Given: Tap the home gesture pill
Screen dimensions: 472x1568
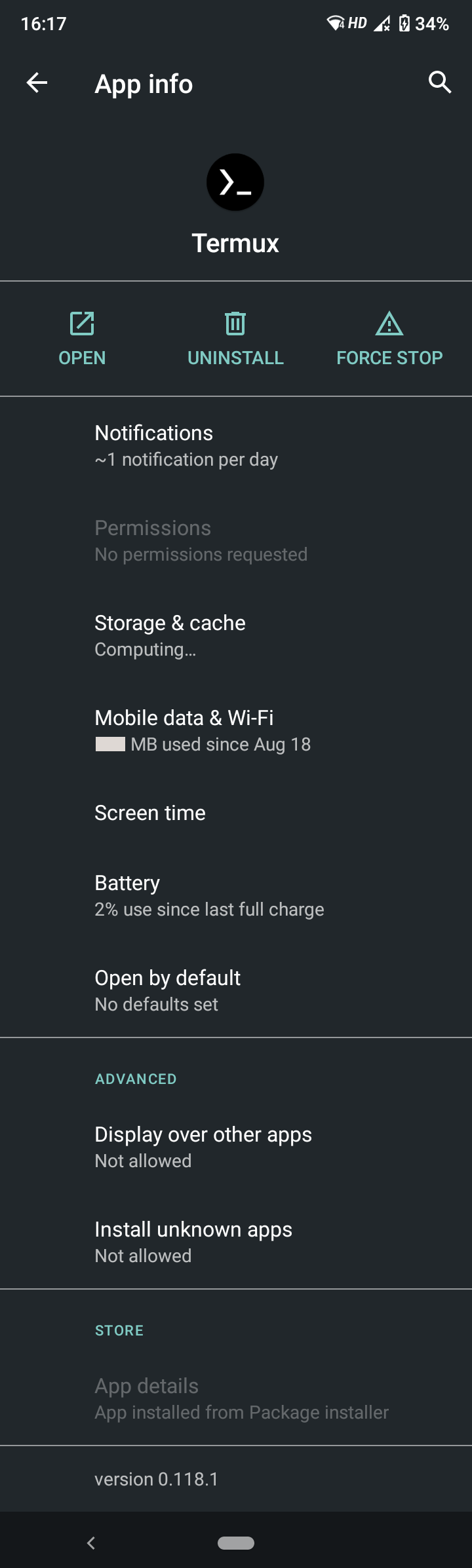Looking at the screenshot, I should click(236, 1542).
